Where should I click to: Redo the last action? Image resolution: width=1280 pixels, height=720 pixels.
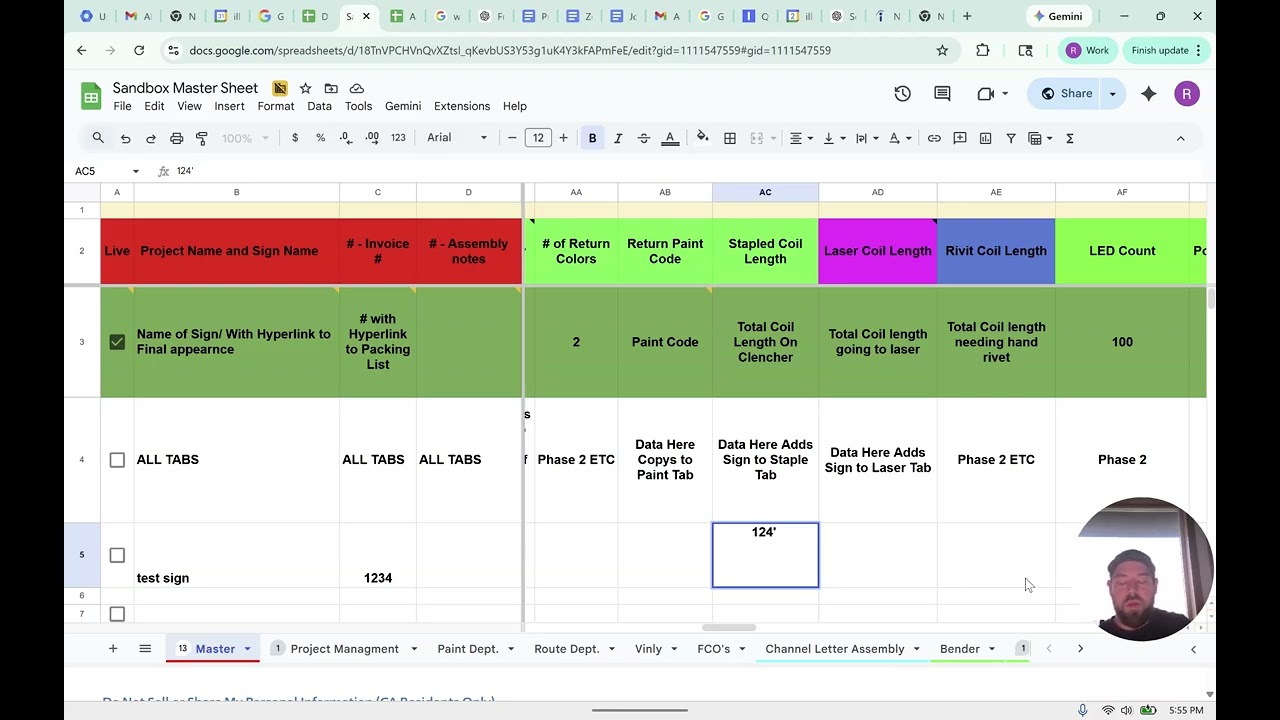(x=151, y=138)
